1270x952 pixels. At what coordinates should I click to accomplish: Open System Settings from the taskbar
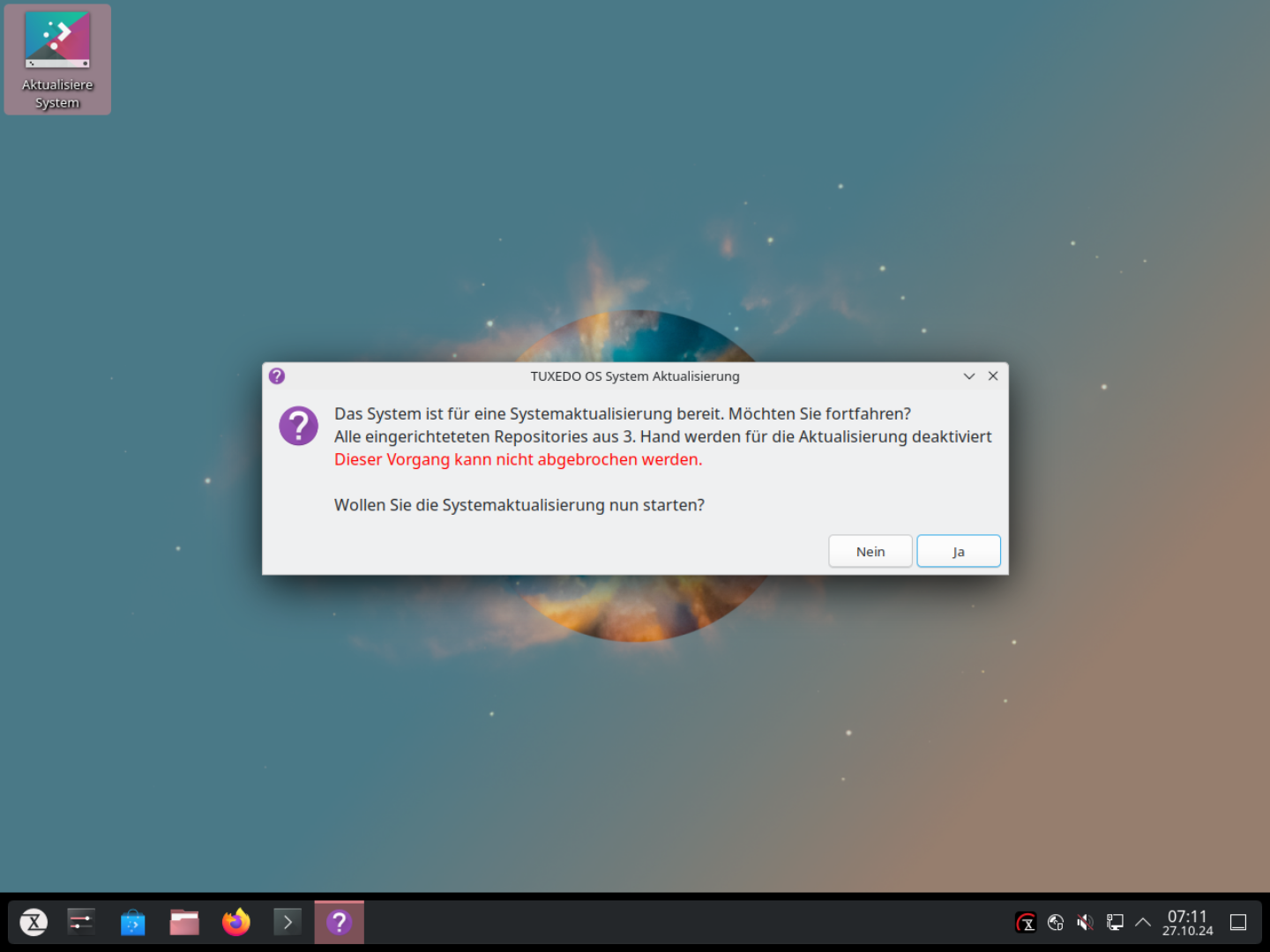(81, 922)
